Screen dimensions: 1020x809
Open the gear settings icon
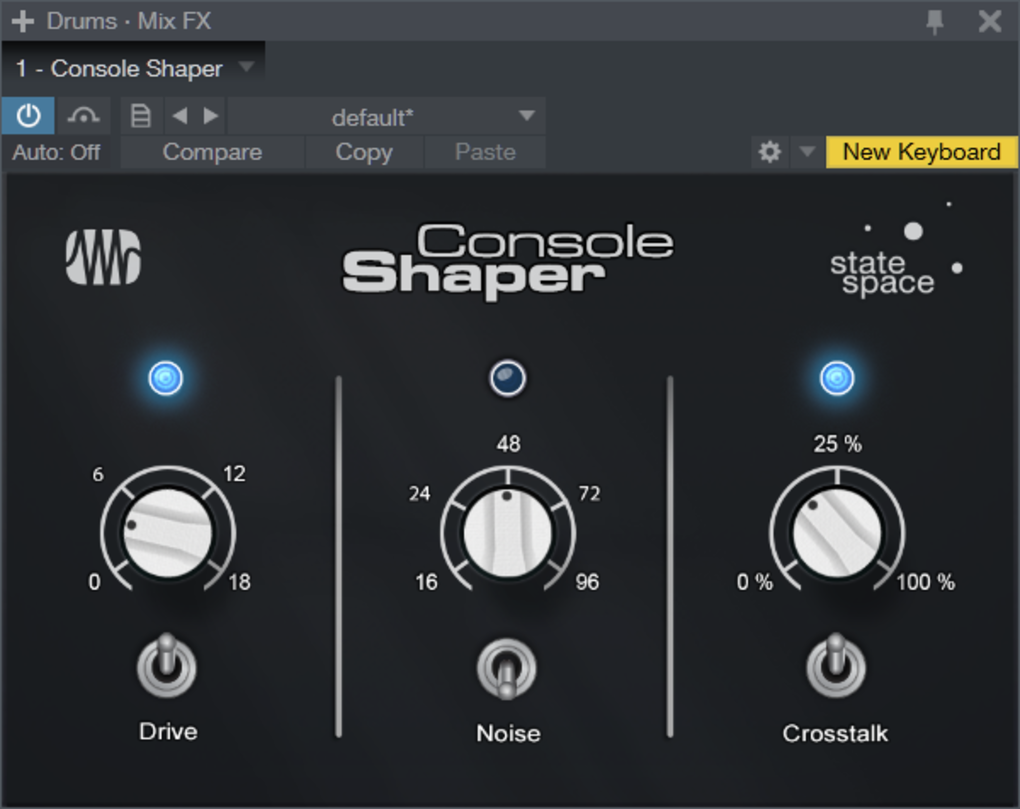click(x=770, y=152)
